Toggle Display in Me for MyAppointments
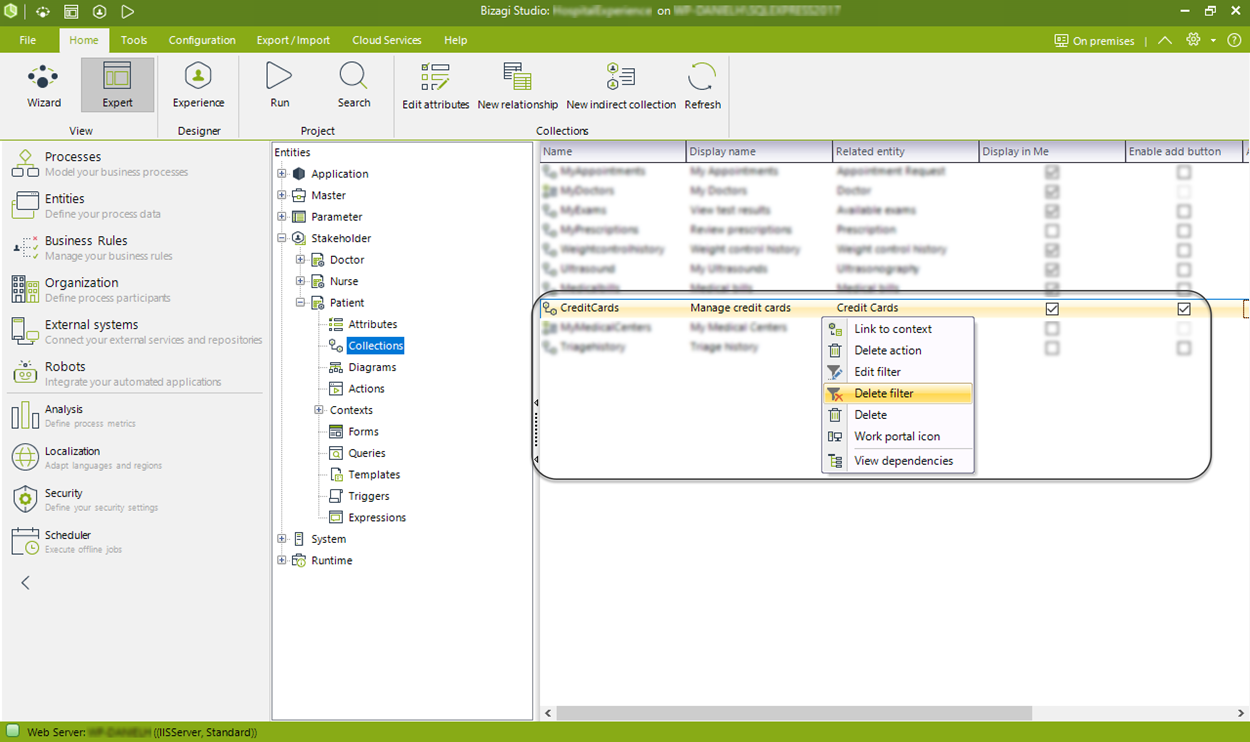Screen dimensions: 1250x742 click(x=1052, y=172)
